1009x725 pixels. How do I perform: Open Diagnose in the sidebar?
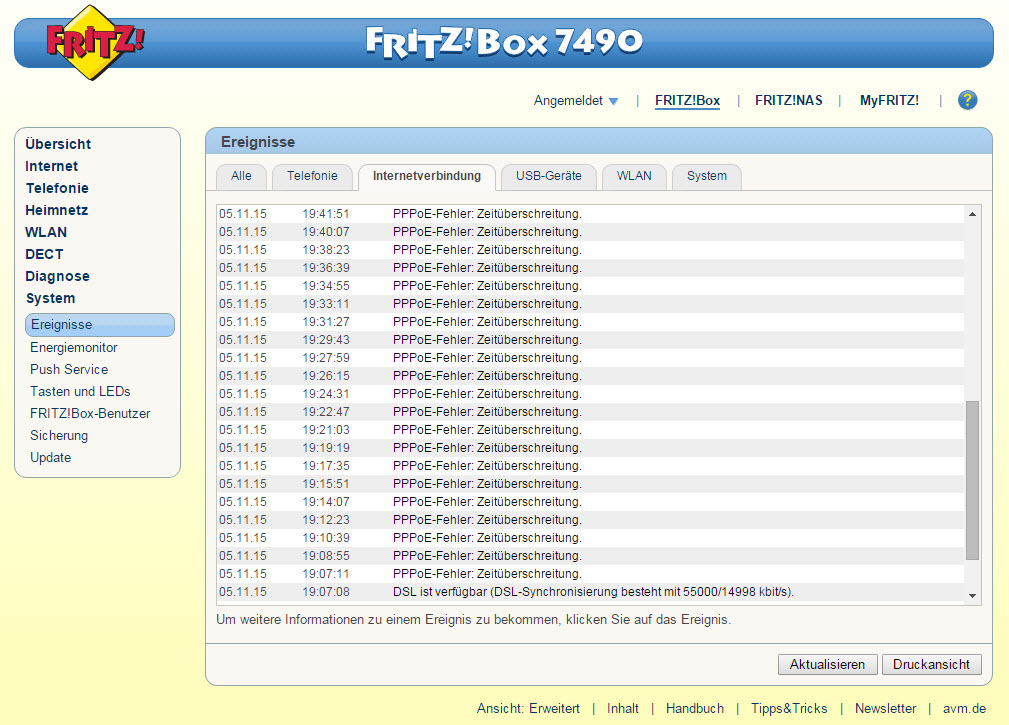tap(57, 276)
